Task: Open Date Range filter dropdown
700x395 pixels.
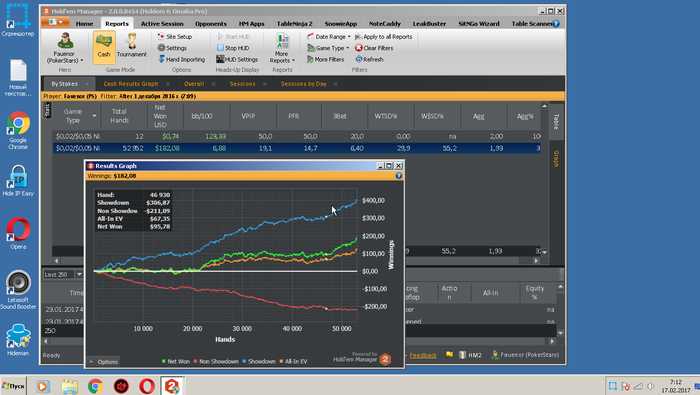Action: click(329, 37)
